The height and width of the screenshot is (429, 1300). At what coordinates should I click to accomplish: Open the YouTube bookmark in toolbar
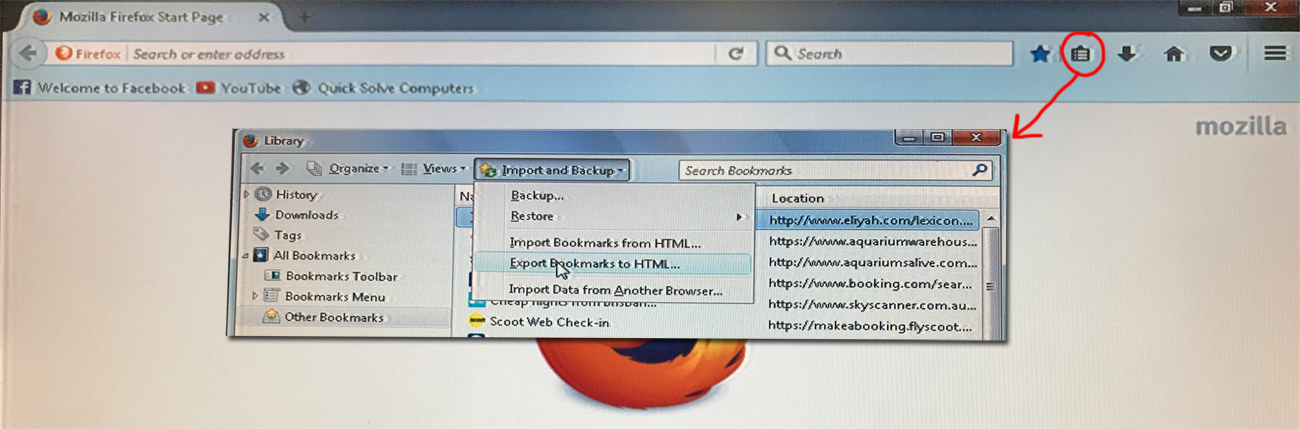pyautogui.click(x=239, y=88)
